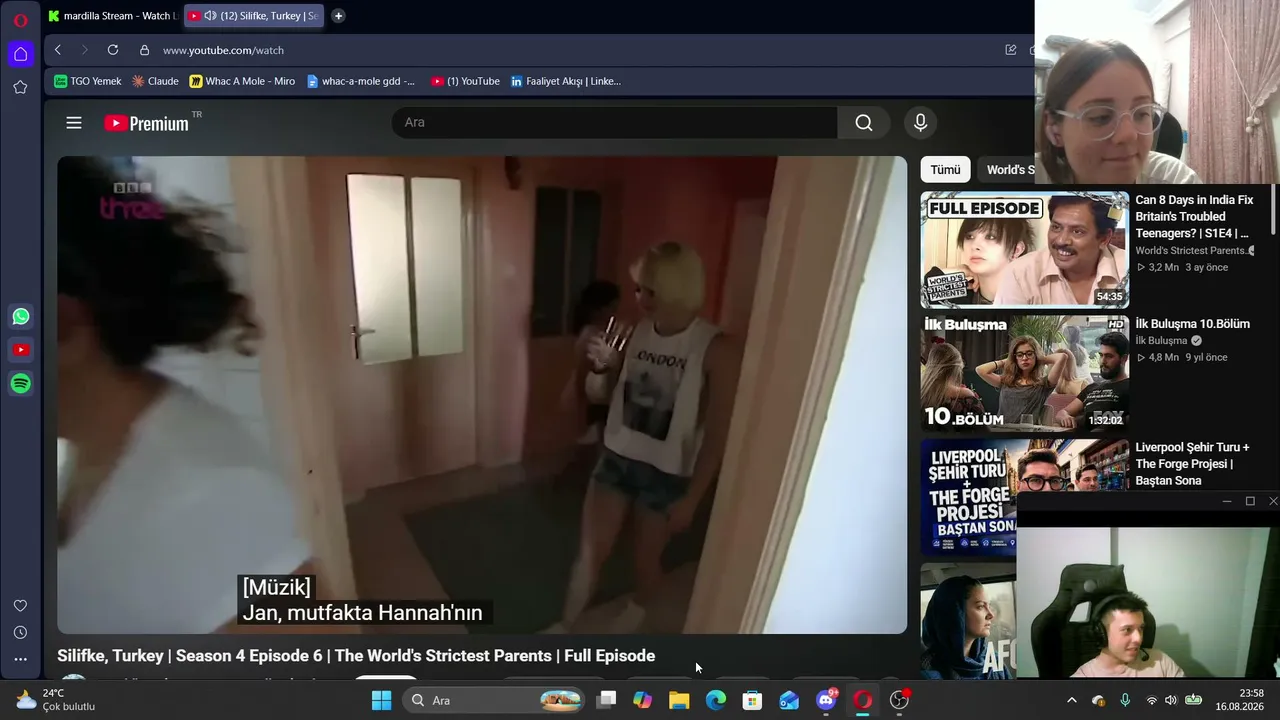Open the Opera main menu logo

tap(20, 20)
